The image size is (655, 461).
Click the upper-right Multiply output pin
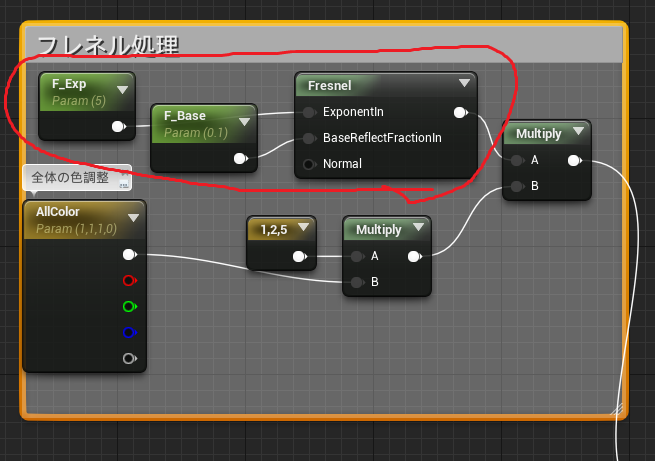pyautogui.click(x=575, y=160)
